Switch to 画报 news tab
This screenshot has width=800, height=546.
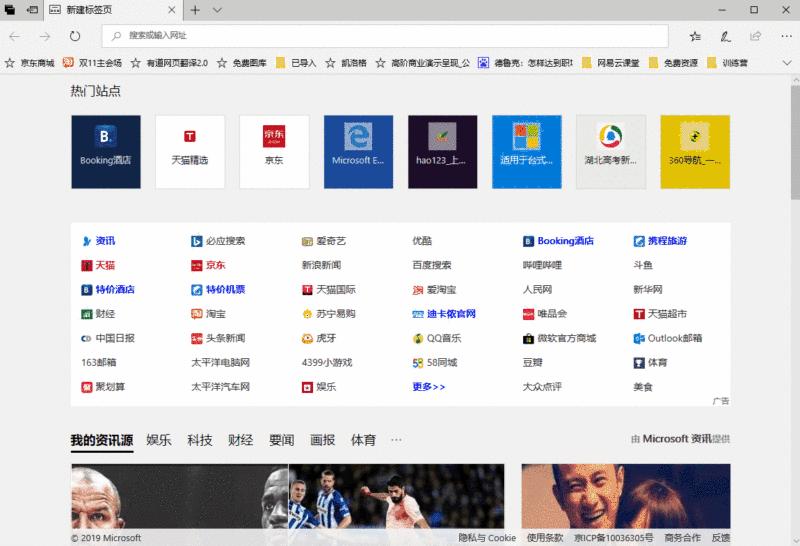(322, 440)
